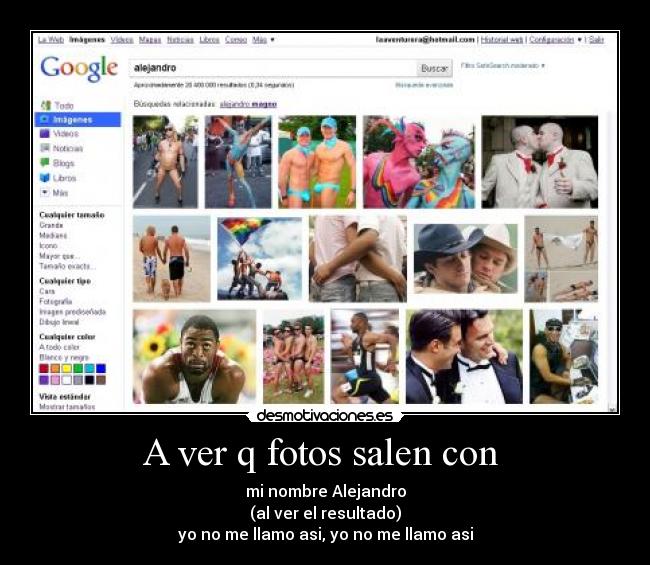Choose the Cualquier tamaño filter
The image size is (650, 565).
pyautogui.click(x=72, y=215)
